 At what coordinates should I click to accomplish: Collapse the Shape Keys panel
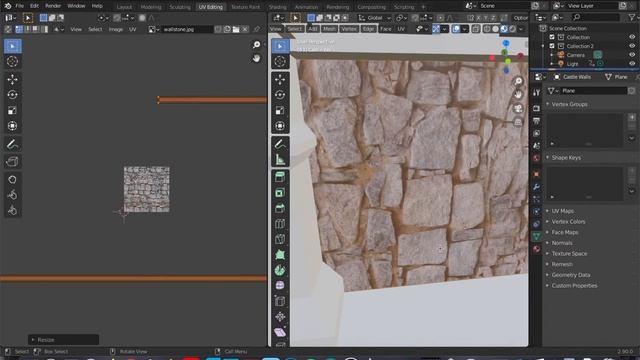point(566,158)
